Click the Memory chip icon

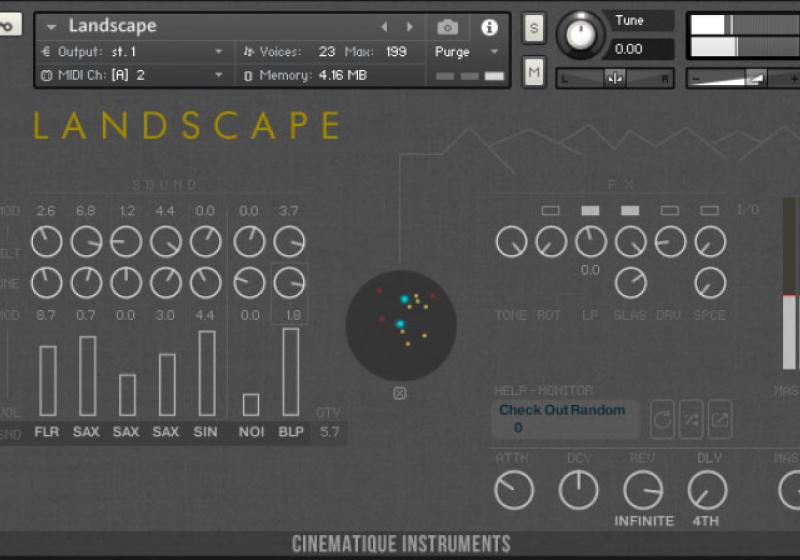(248, 75)
